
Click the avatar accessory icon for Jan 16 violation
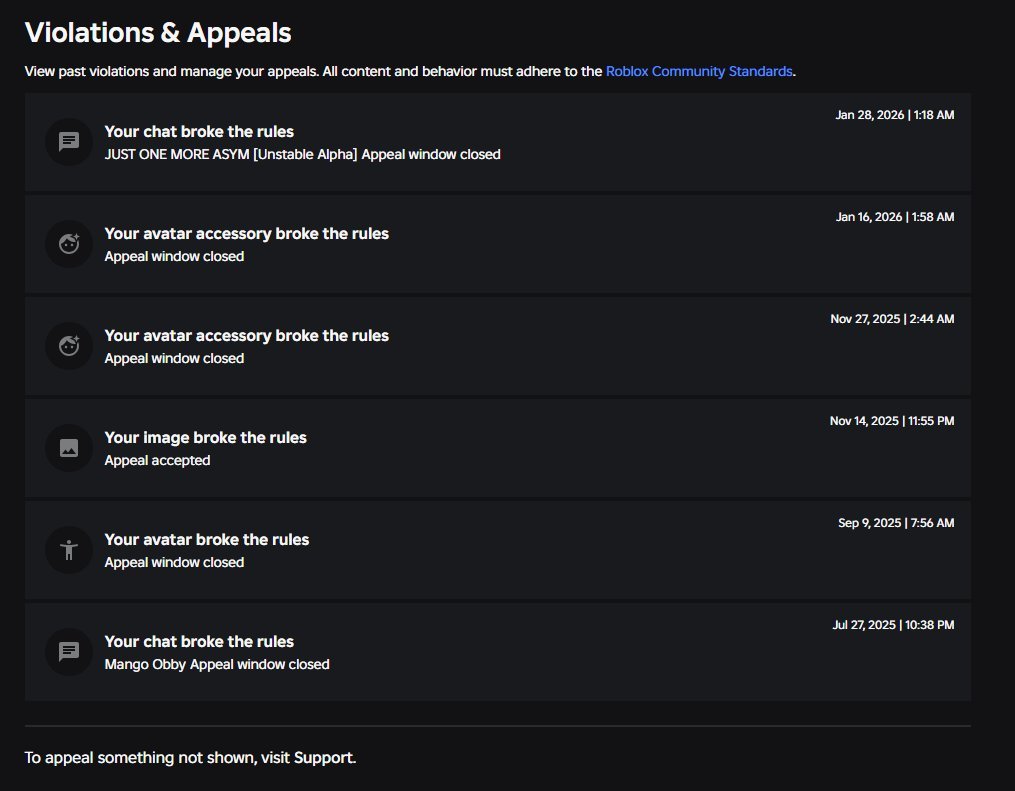[x=69, y=243]
